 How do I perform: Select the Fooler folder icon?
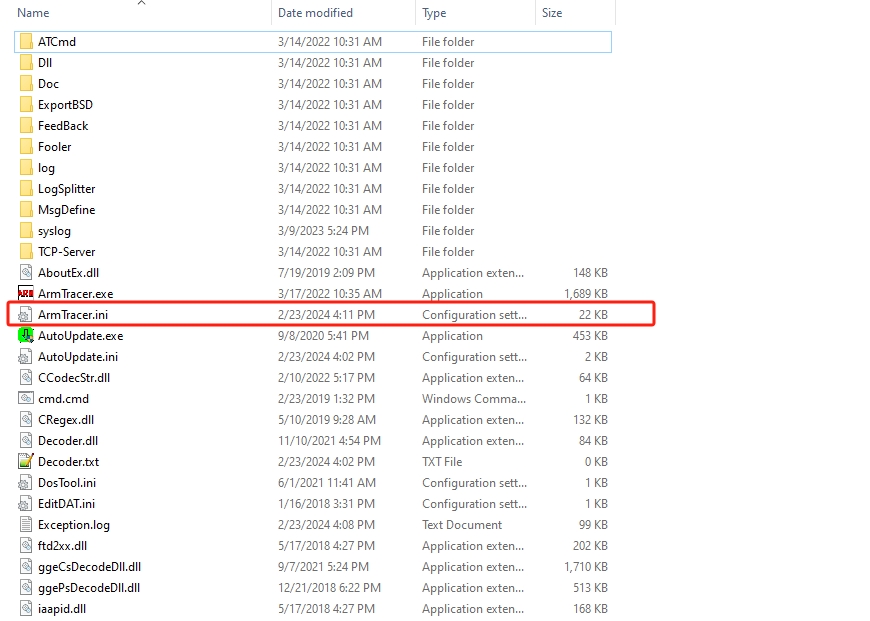tap(26, 147)
